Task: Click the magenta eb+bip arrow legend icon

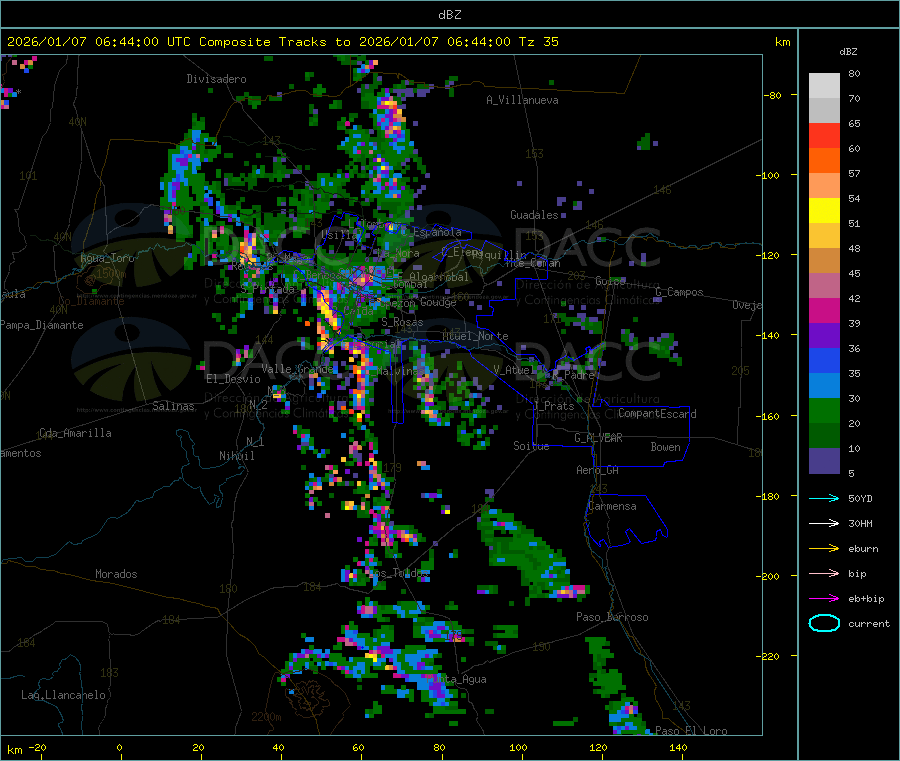Action: 824,599
